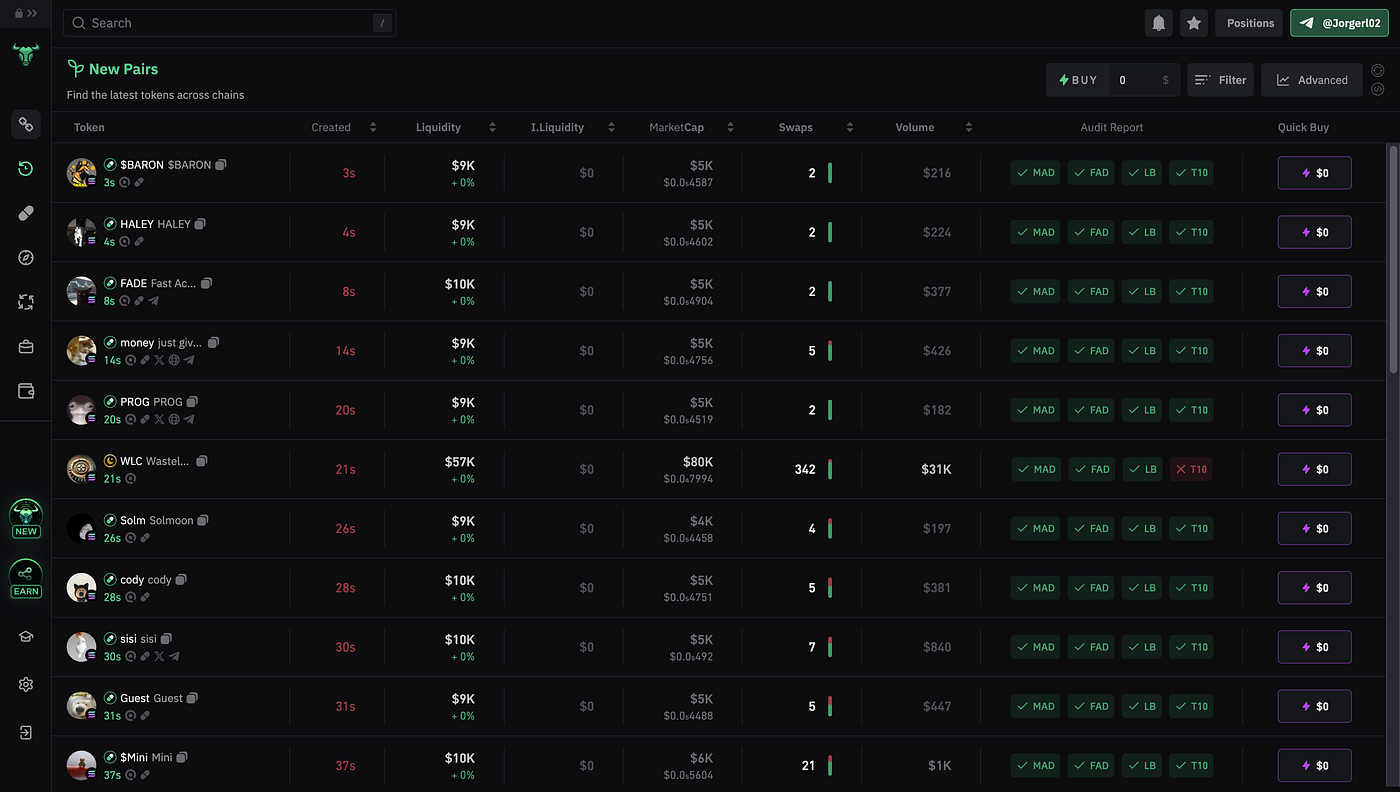Select the pill icon in the left sidebar
This screenshot has height=792, width=1400.
click(26, 212)
